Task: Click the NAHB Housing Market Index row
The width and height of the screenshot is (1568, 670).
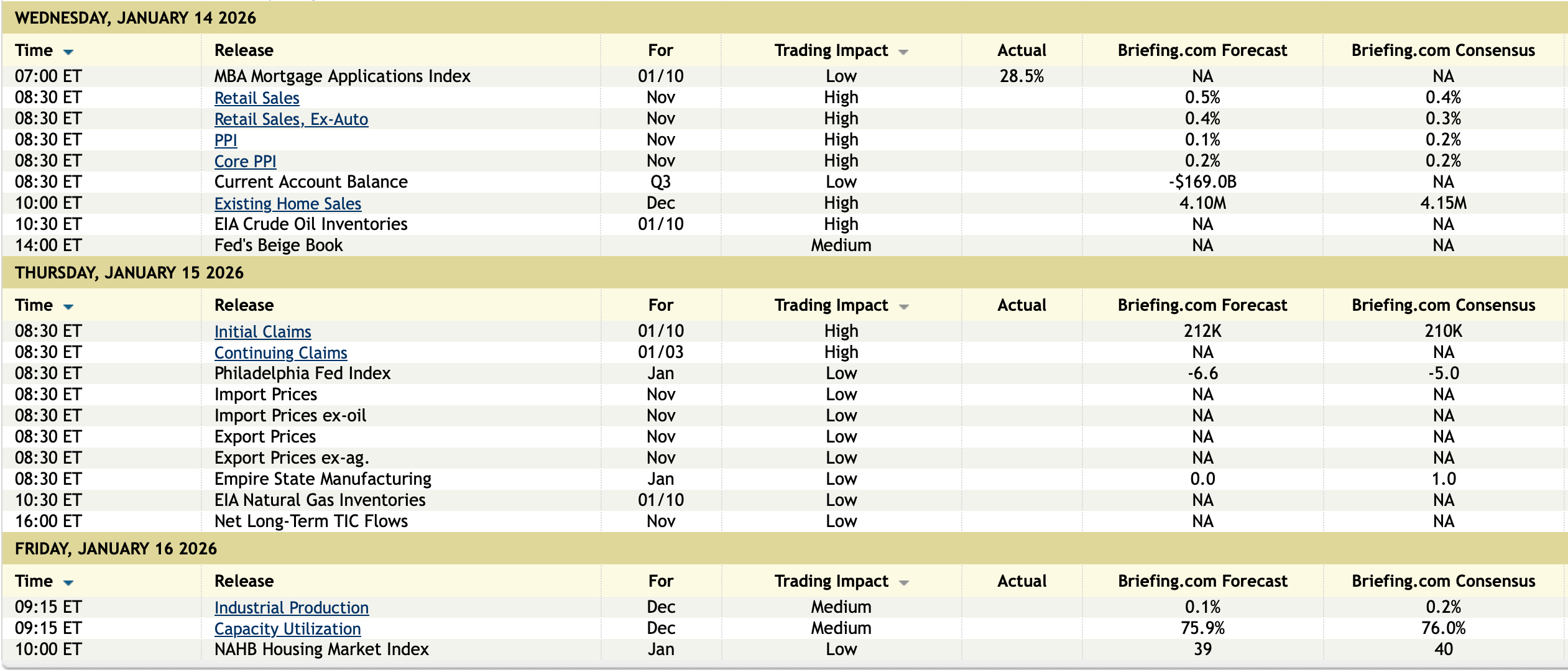Action: pos(321,649)
